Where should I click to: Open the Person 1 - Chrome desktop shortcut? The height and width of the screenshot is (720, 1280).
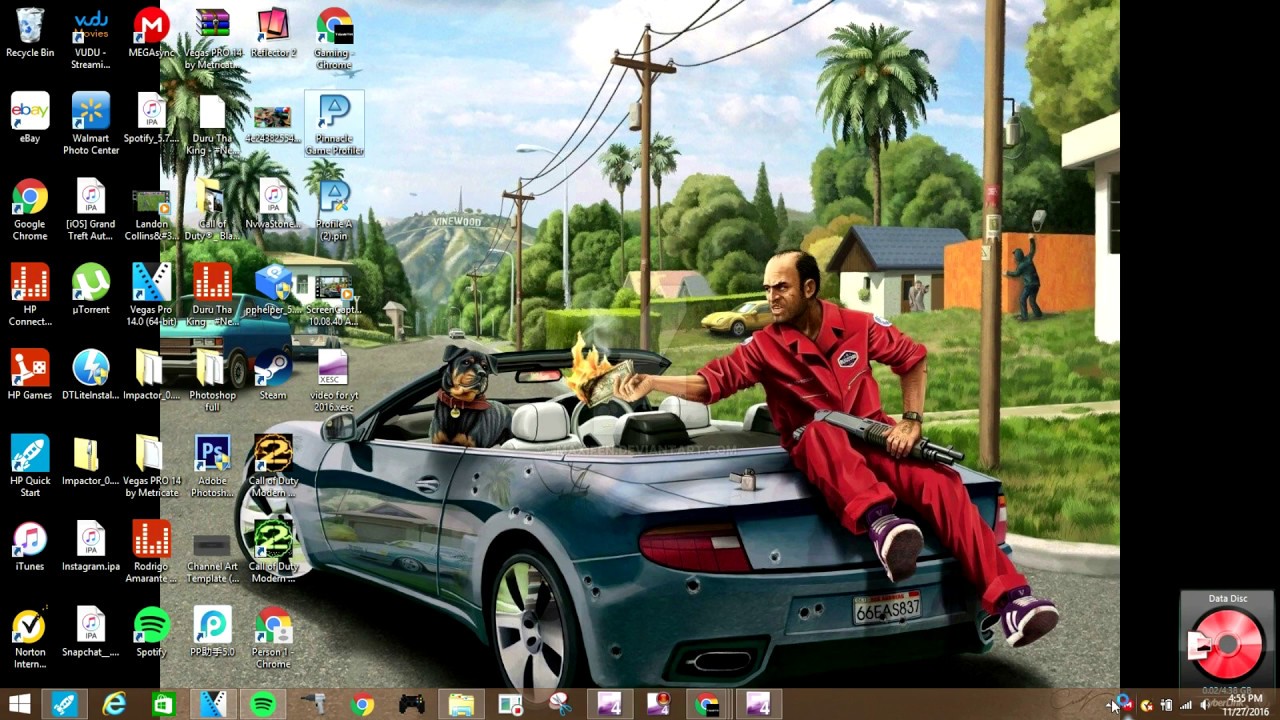[x=273, y=639]
